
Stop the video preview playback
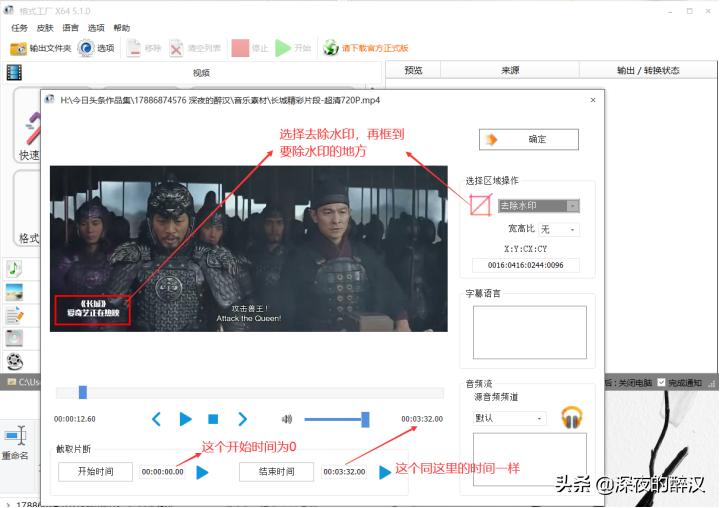213,419
